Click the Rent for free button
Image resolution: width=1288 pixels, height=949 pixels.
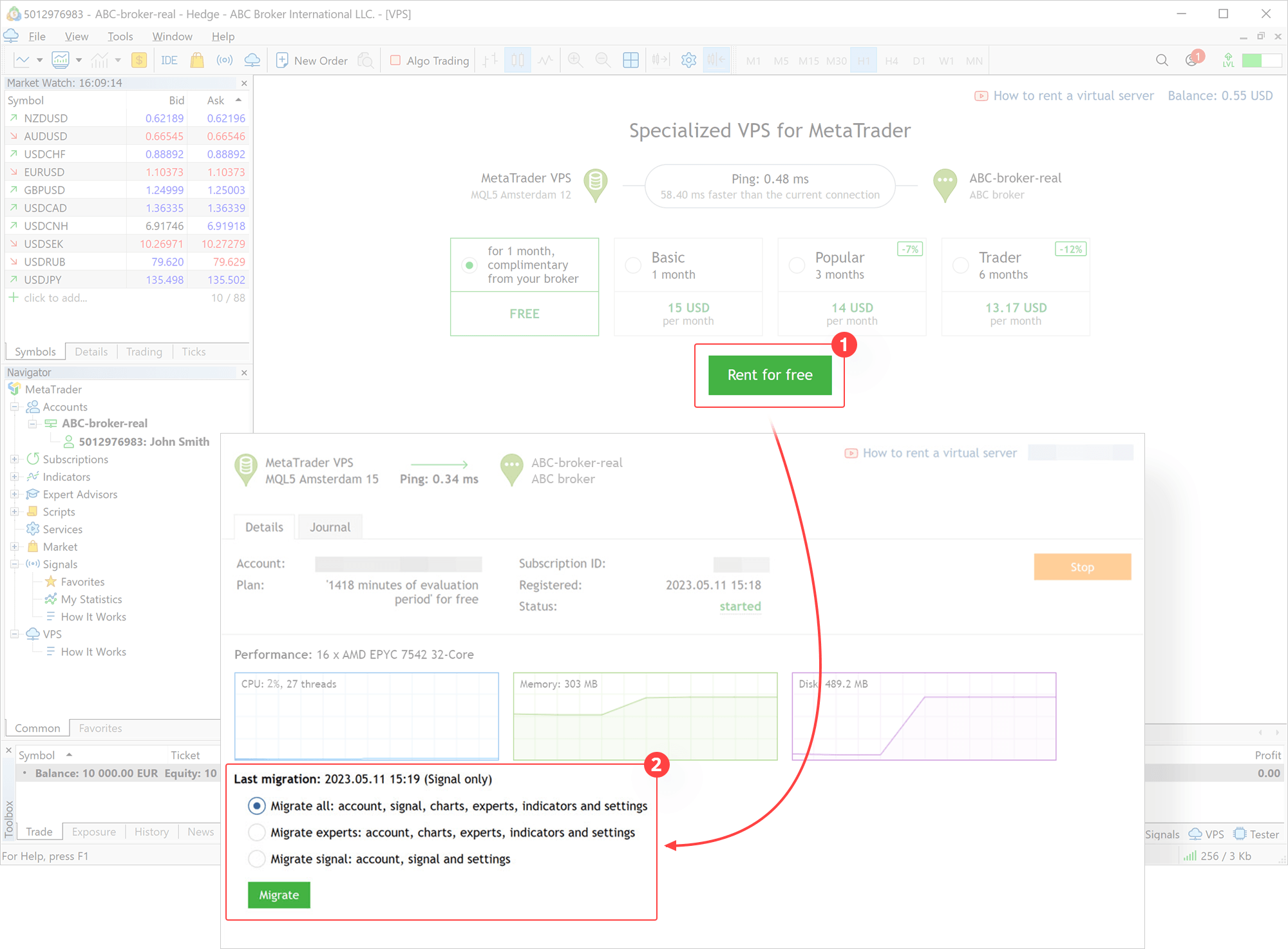(770, 375)
